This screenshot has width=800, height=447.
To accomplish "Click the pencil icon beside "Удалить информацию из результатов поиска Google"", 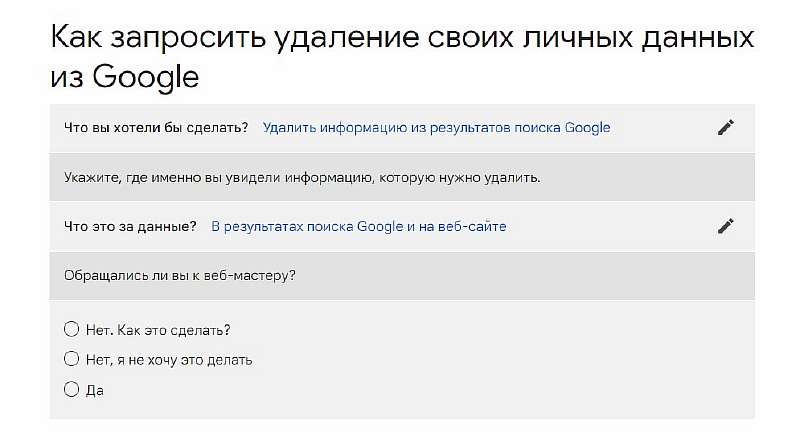I will (x=726, y=127).
